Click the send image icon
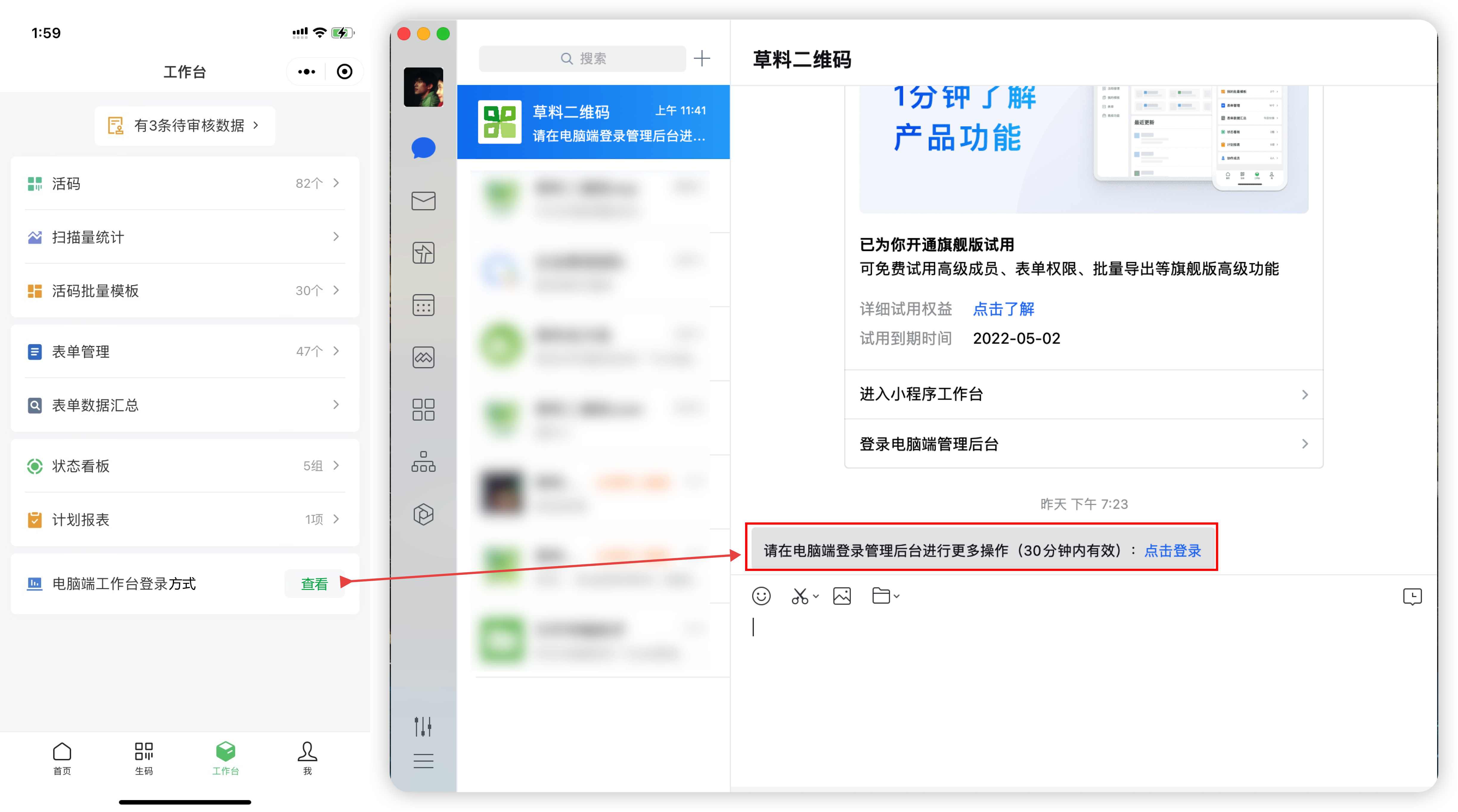This screenshot has height=812, width=1458. click(x=842, y=596)
